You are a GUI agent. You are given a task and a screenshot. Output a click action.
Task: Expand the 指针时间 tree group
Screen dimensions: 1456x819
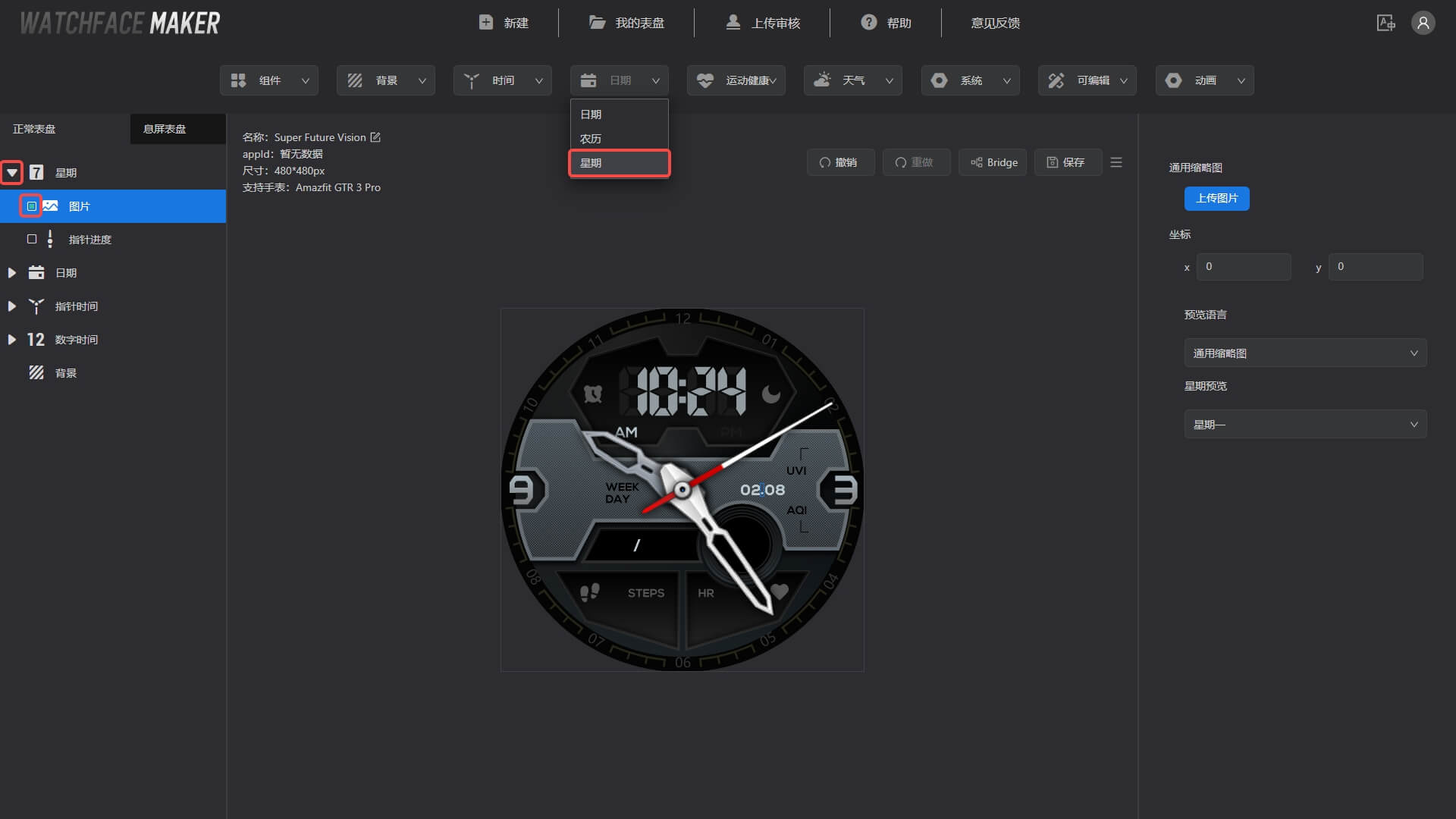[x=11, y=306]
